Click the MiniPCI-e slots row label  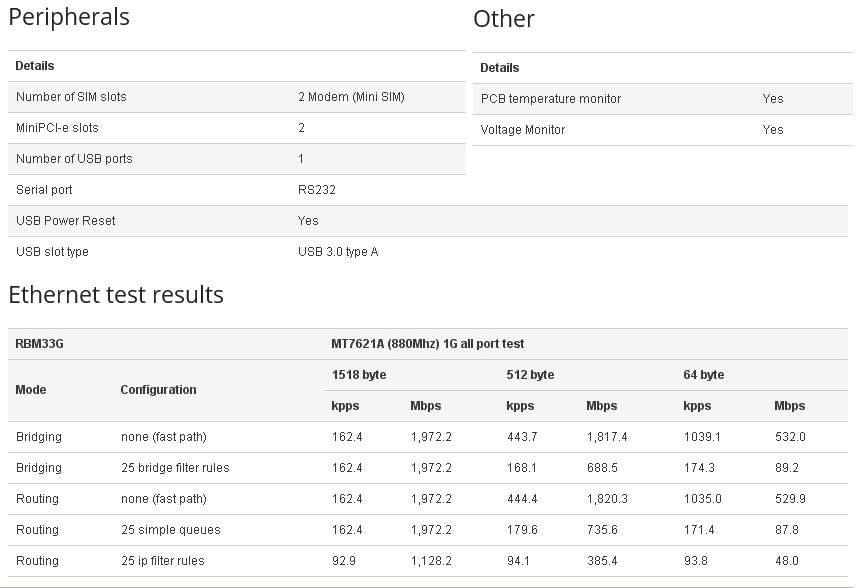pos(57,128)
